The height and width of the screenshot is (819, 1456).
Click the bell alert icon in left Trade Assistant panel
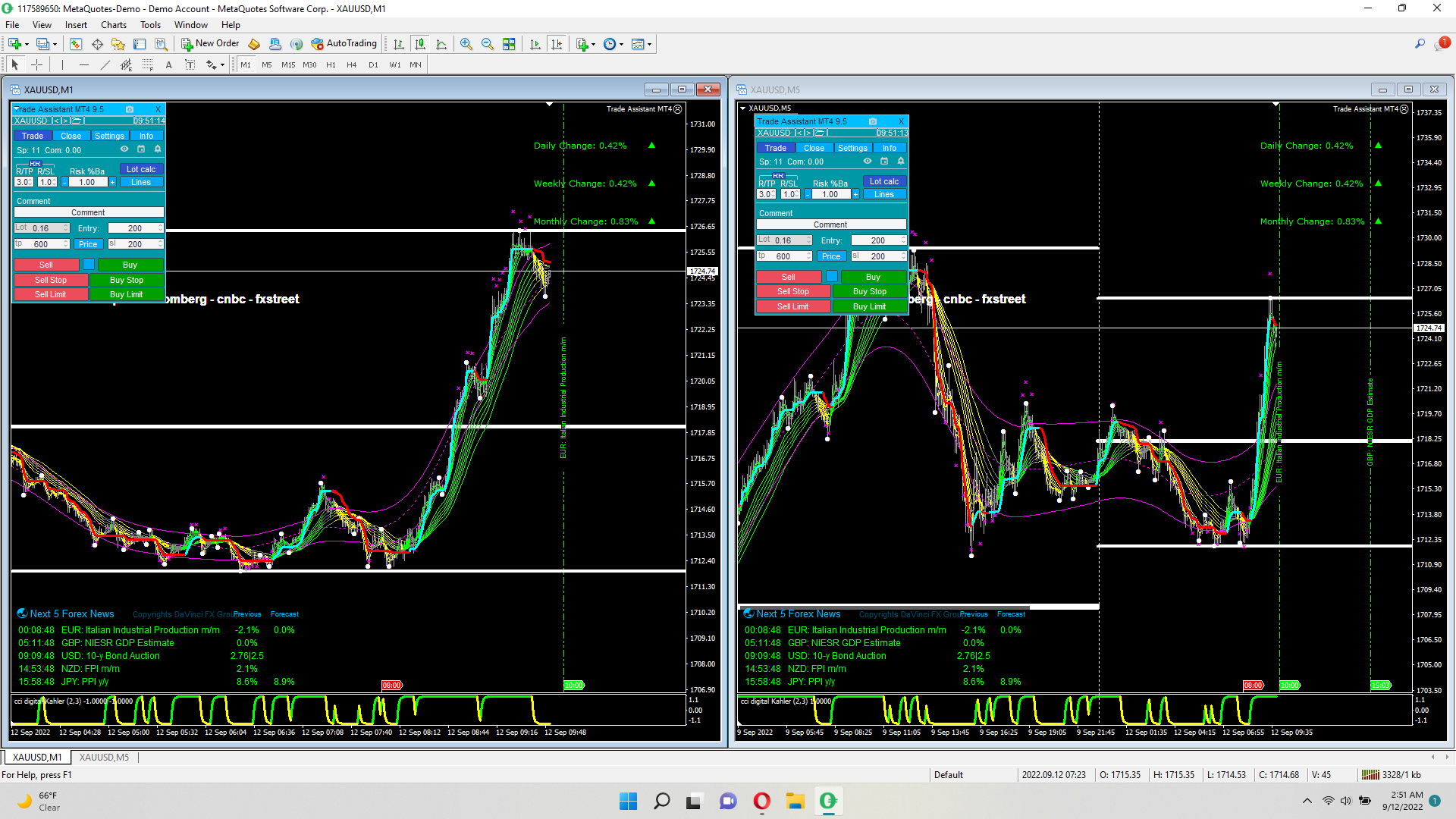[x=158, y=149]
